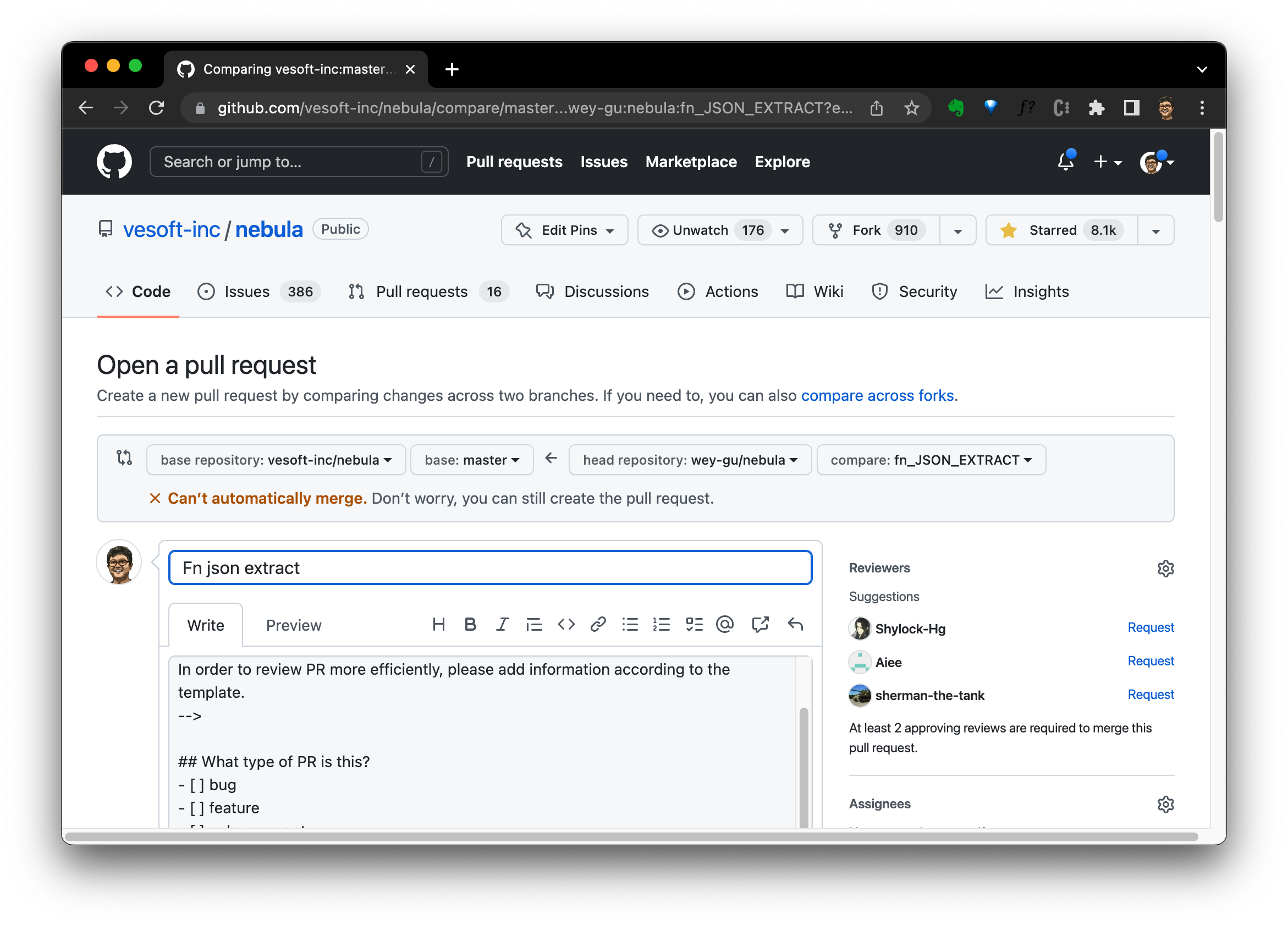Open Unwatch notifications dropdown
Screen dimensions: 1288x926
click(720, 230)
